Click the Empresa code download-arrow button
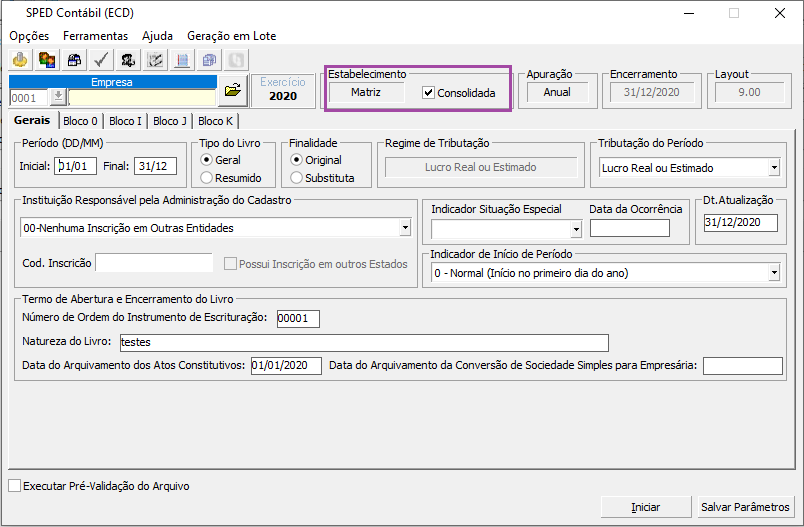 click(x=58, y=97)
